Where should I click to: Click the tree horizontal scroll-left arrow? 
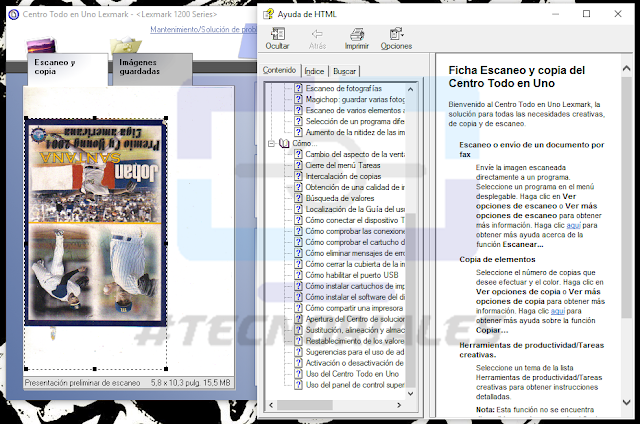tap(271, 405)
